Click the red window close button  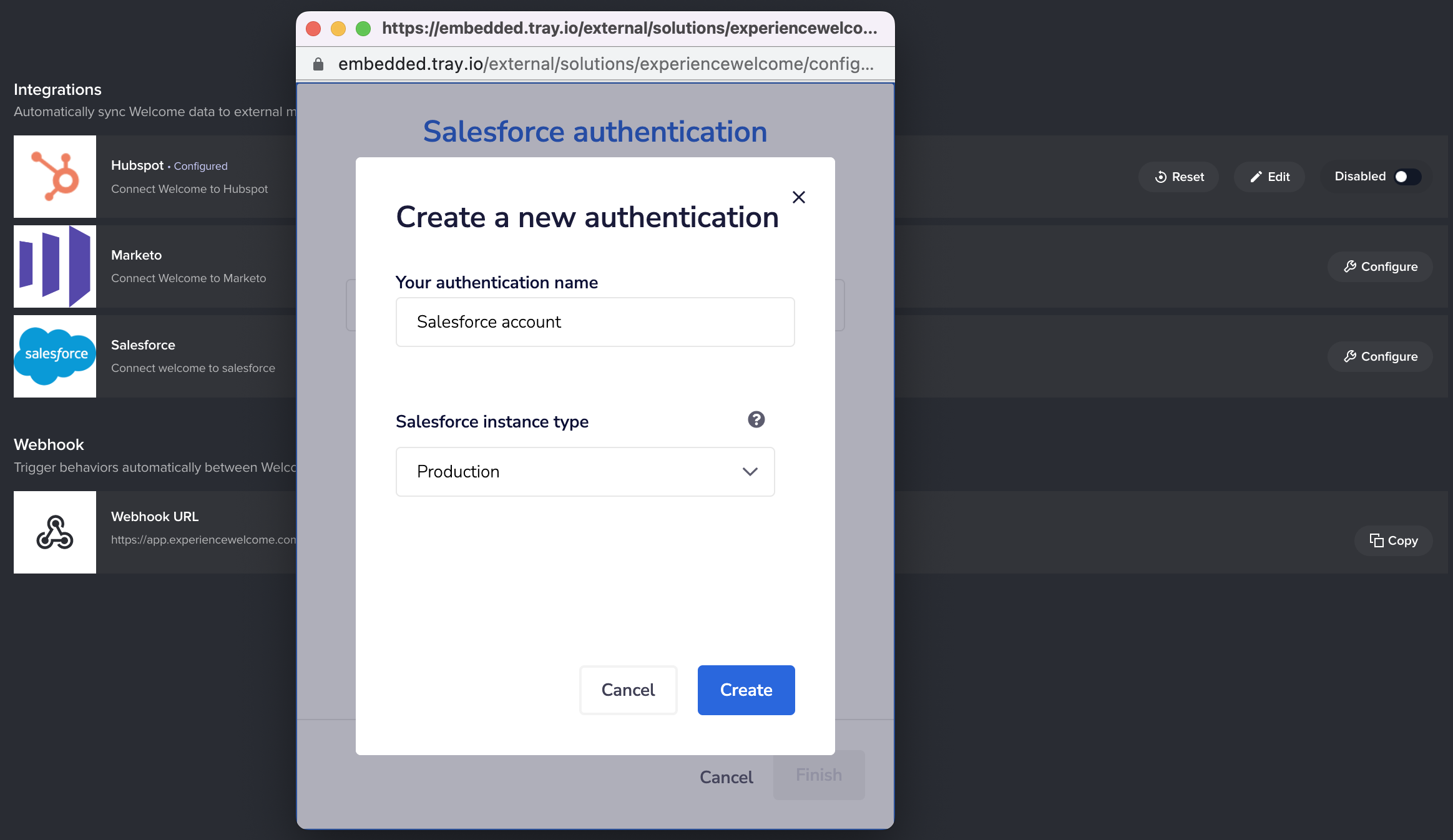click(x=313, y=29)
